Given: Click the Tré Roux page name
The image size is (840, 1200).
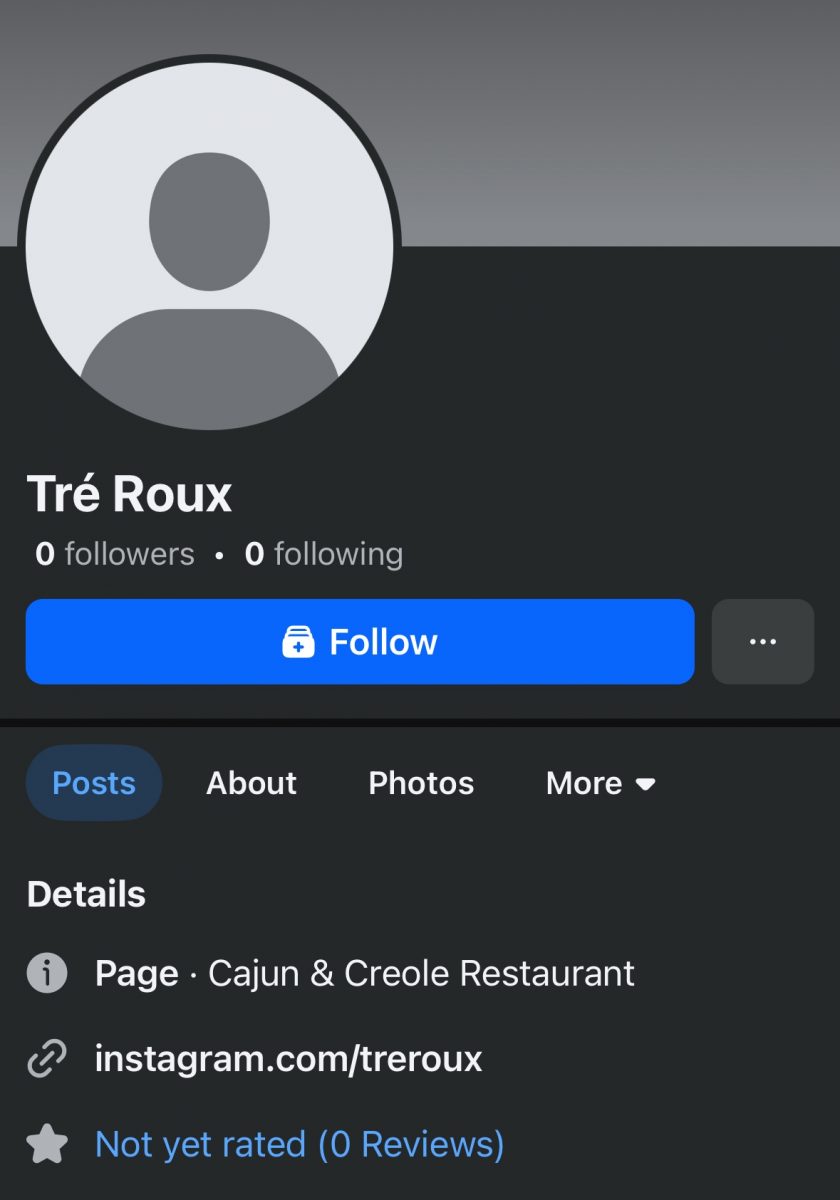Looking at the screenshot, I should [130, 493].
